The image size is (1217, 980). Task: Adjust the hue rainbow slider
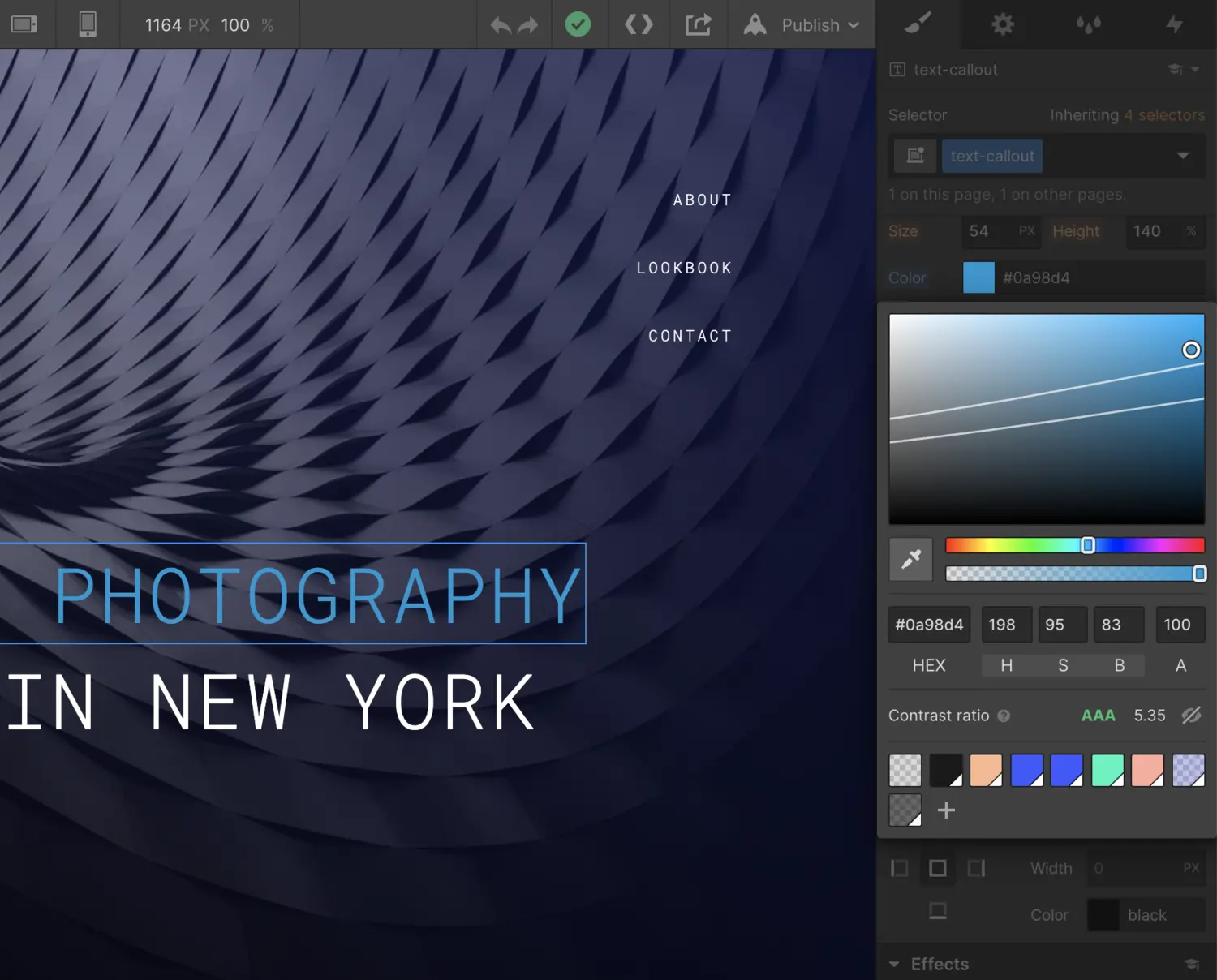[x=1075, y=545]
